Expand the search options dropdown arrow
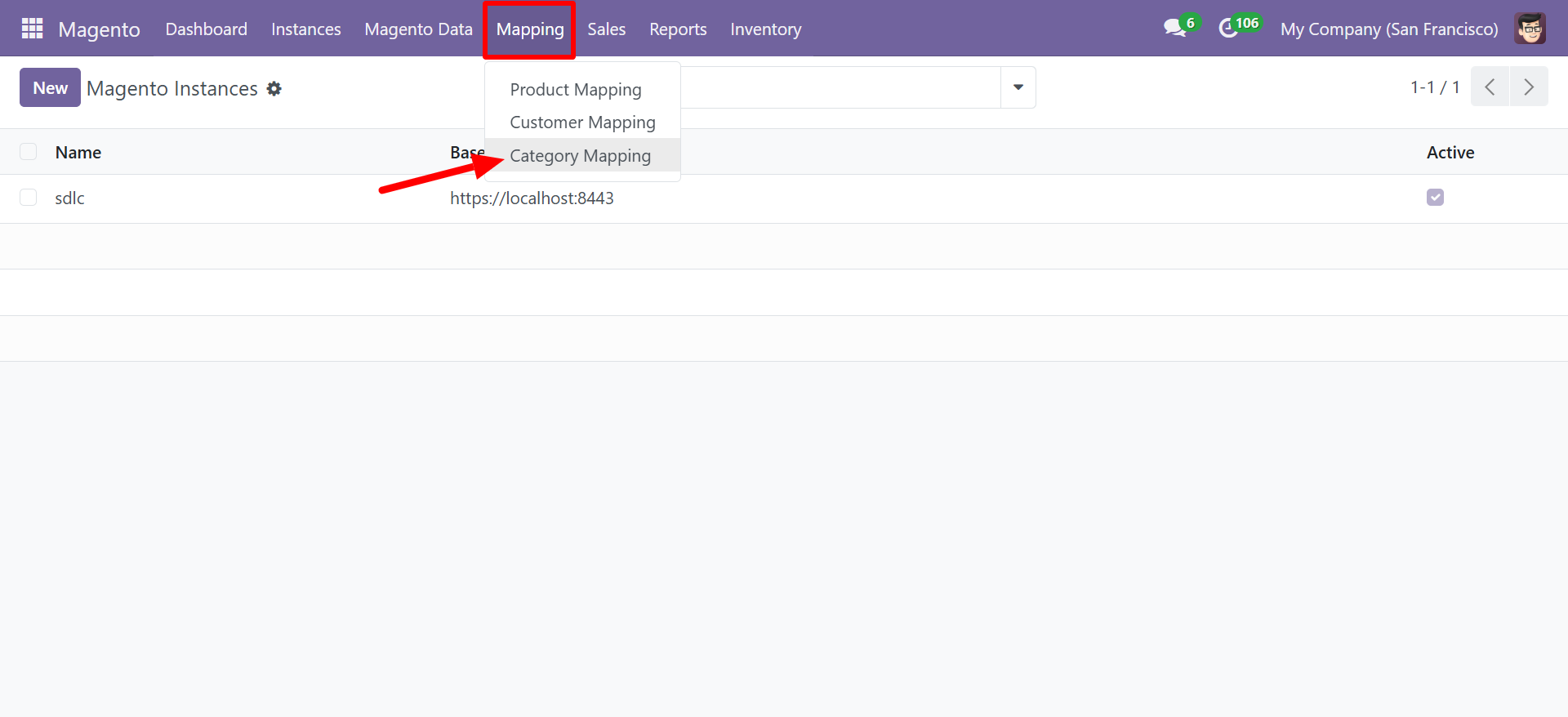This screenshot has height=717, width=1568. [x=1018, y=87]
